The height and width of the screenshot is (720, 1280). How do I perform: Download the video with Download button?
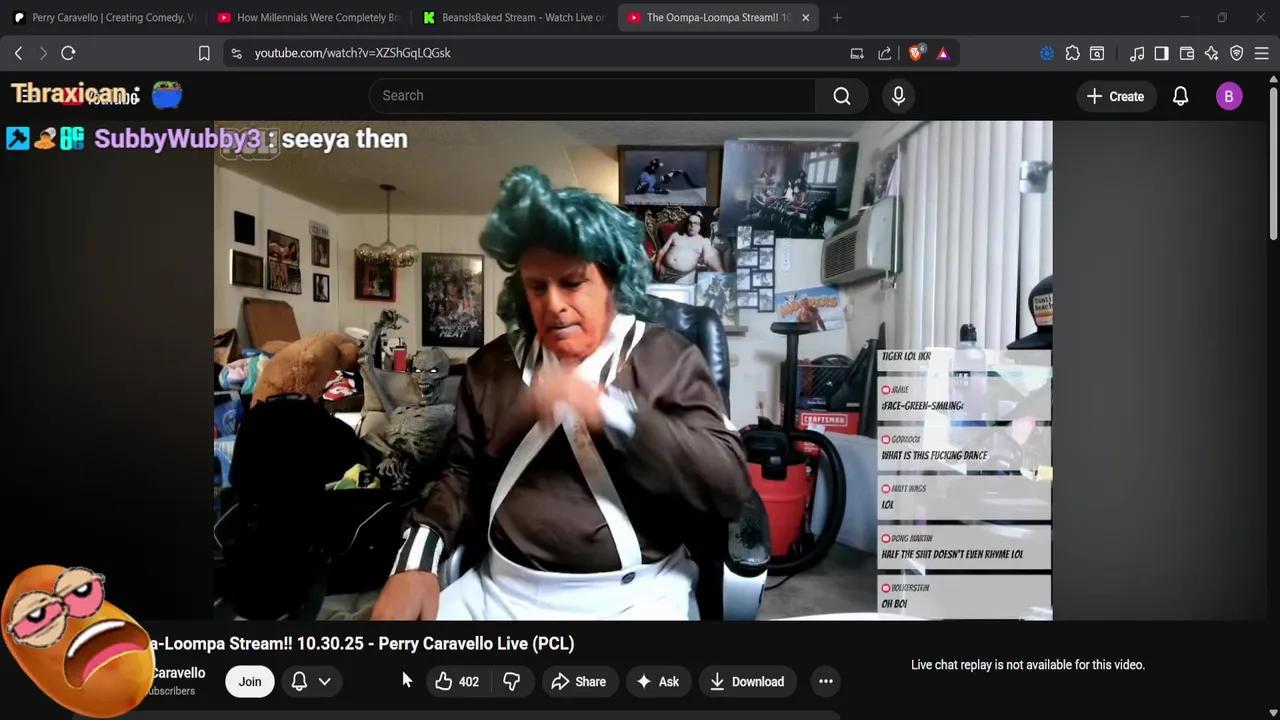[x=746, y=682]
